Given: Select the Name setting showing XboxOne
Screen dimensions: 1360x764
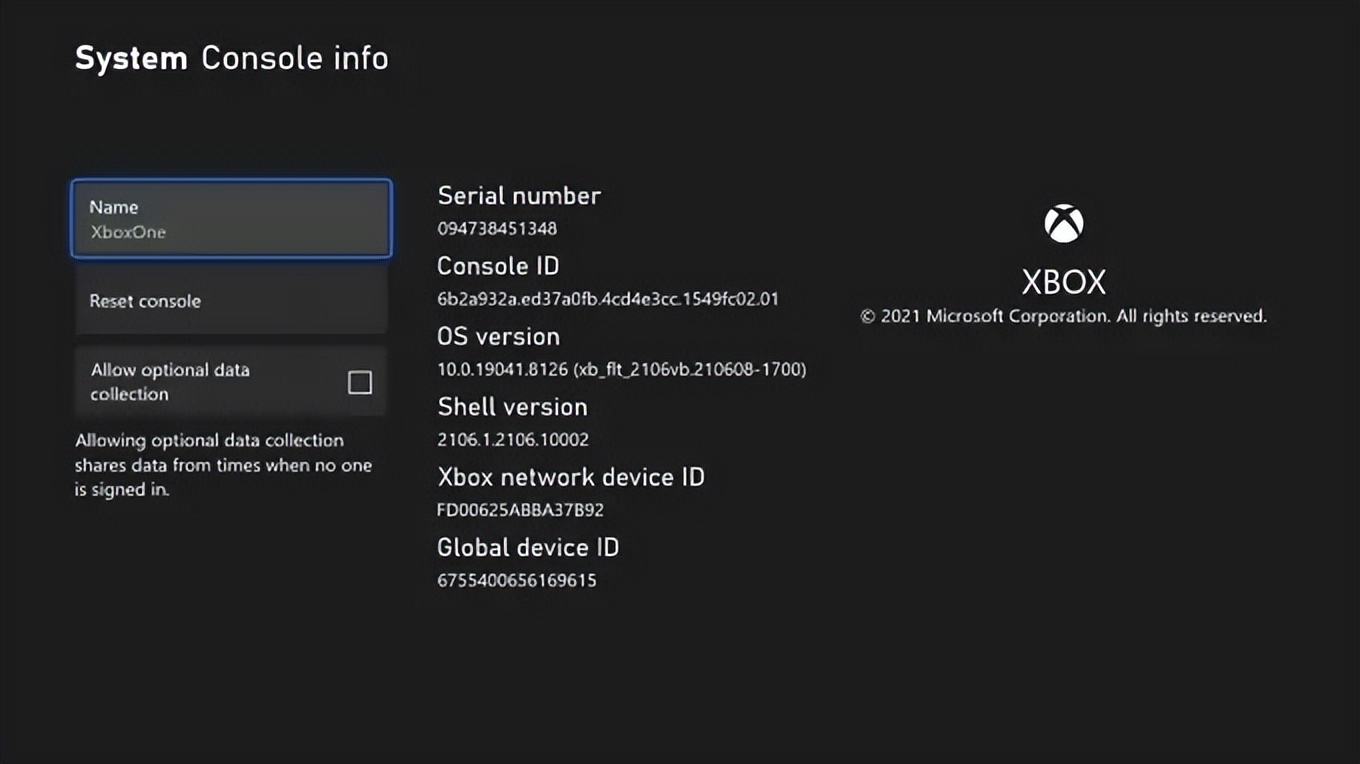Looking at the screenshot, I should coord(231,219).
